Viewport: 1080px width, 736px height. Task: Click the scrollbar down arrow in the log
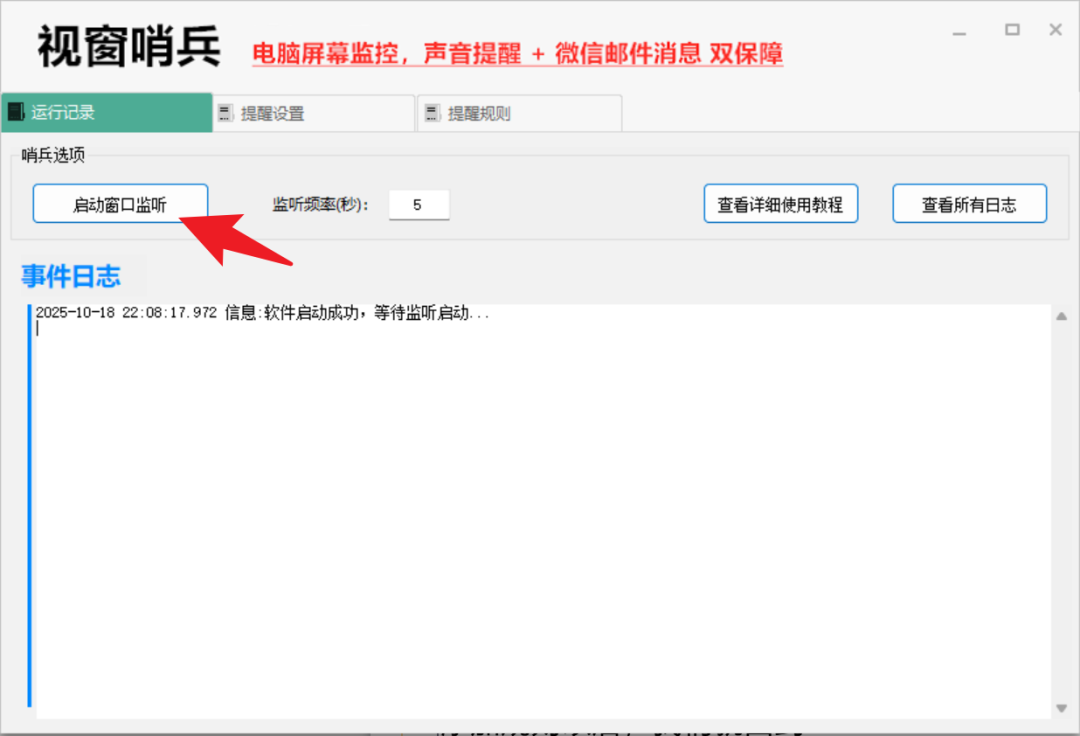coord(1062,709)
